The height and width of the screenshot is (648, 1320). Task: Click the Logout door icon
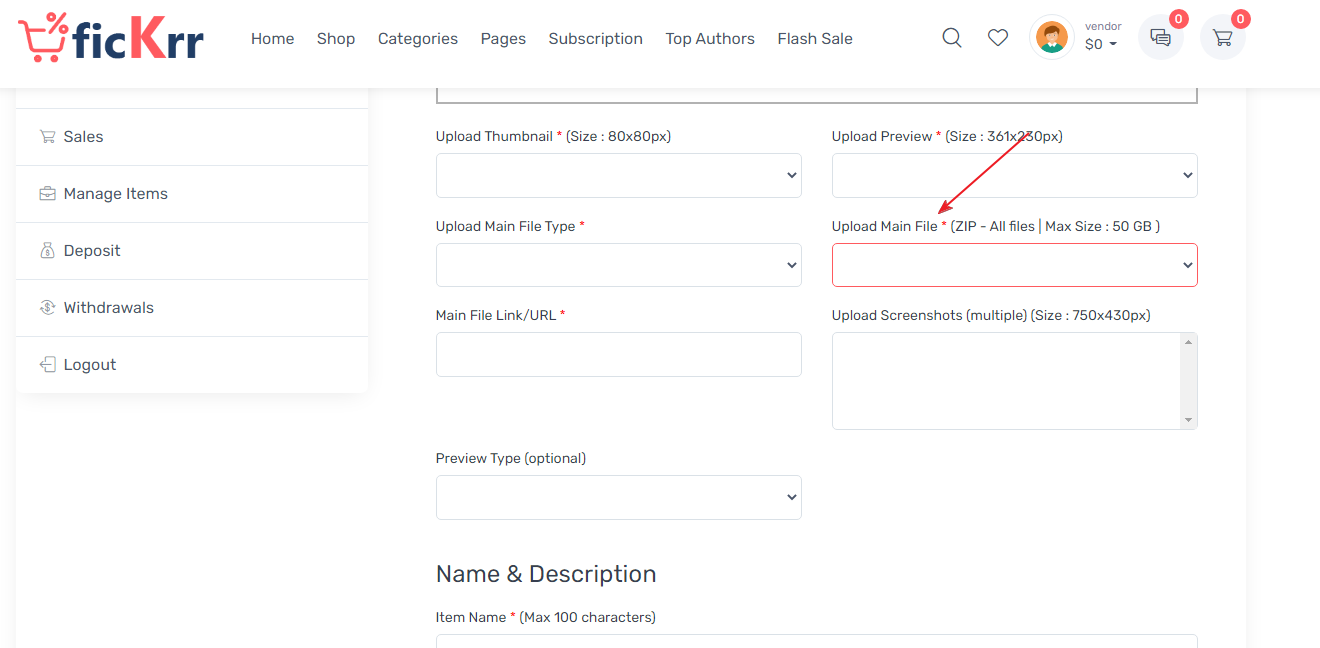47,365
